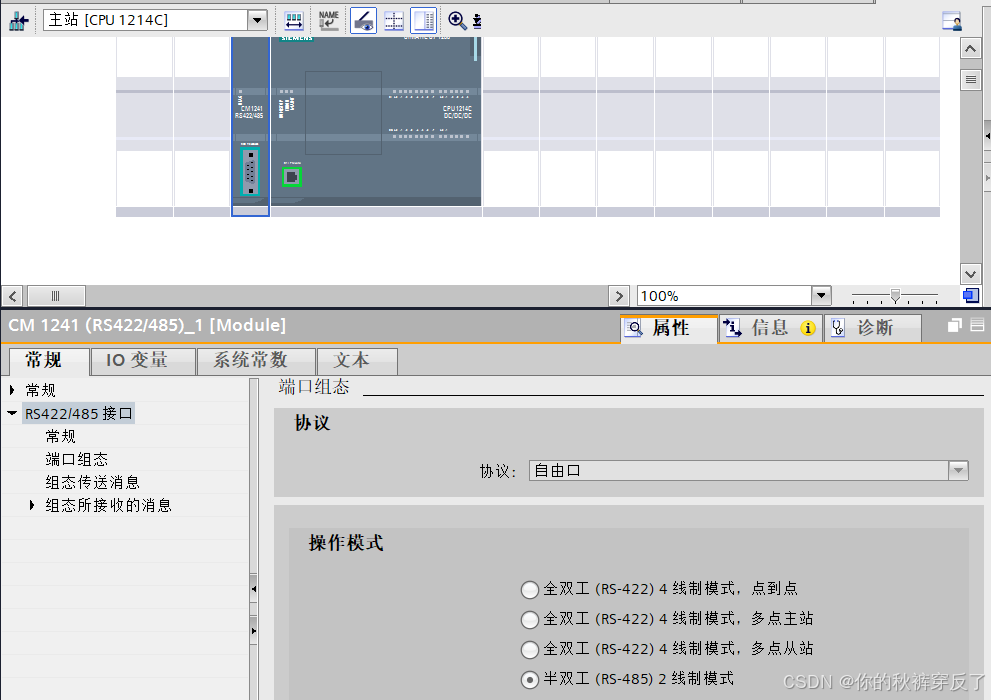Click the navigation pane collapse left arrow
The image size is (991, 700).
tap(253, 589)
